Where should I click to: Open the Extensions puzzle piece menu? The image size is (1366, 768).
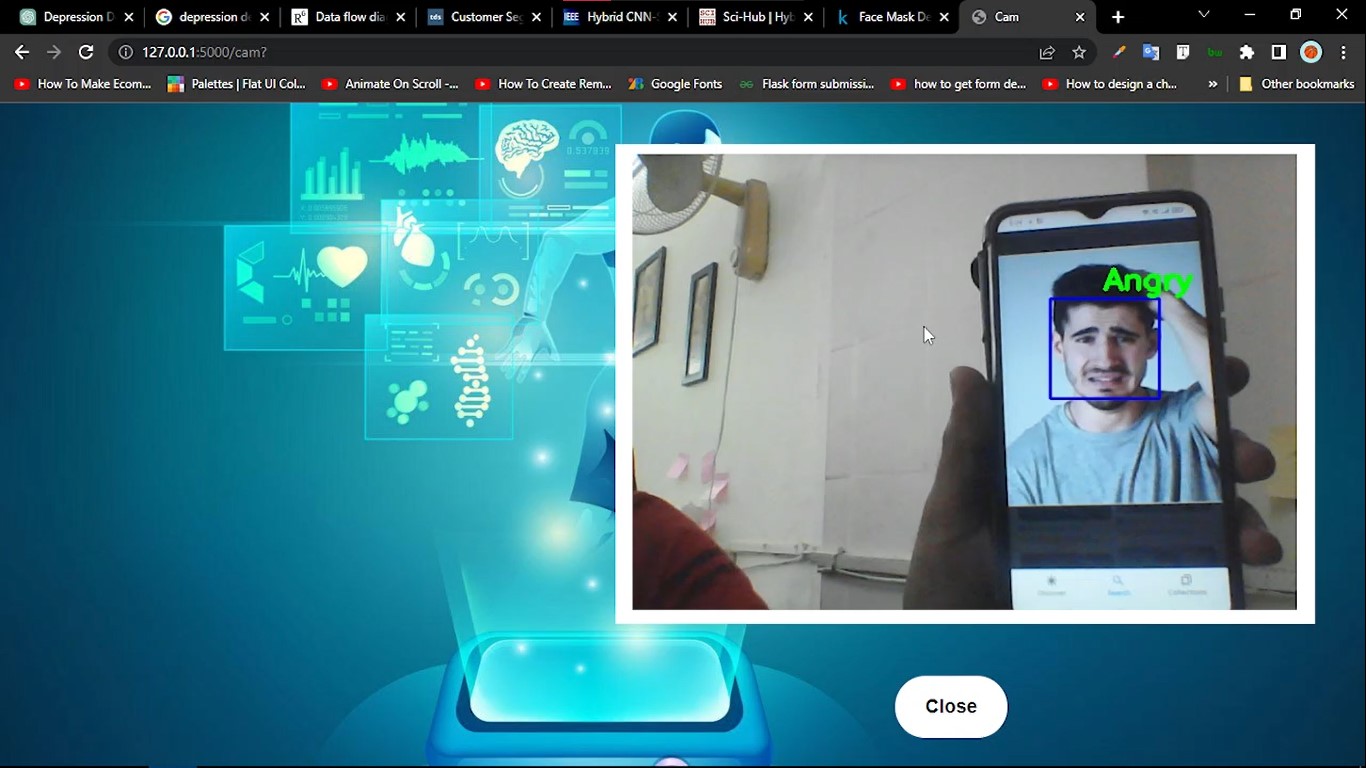pos(1246,52)
